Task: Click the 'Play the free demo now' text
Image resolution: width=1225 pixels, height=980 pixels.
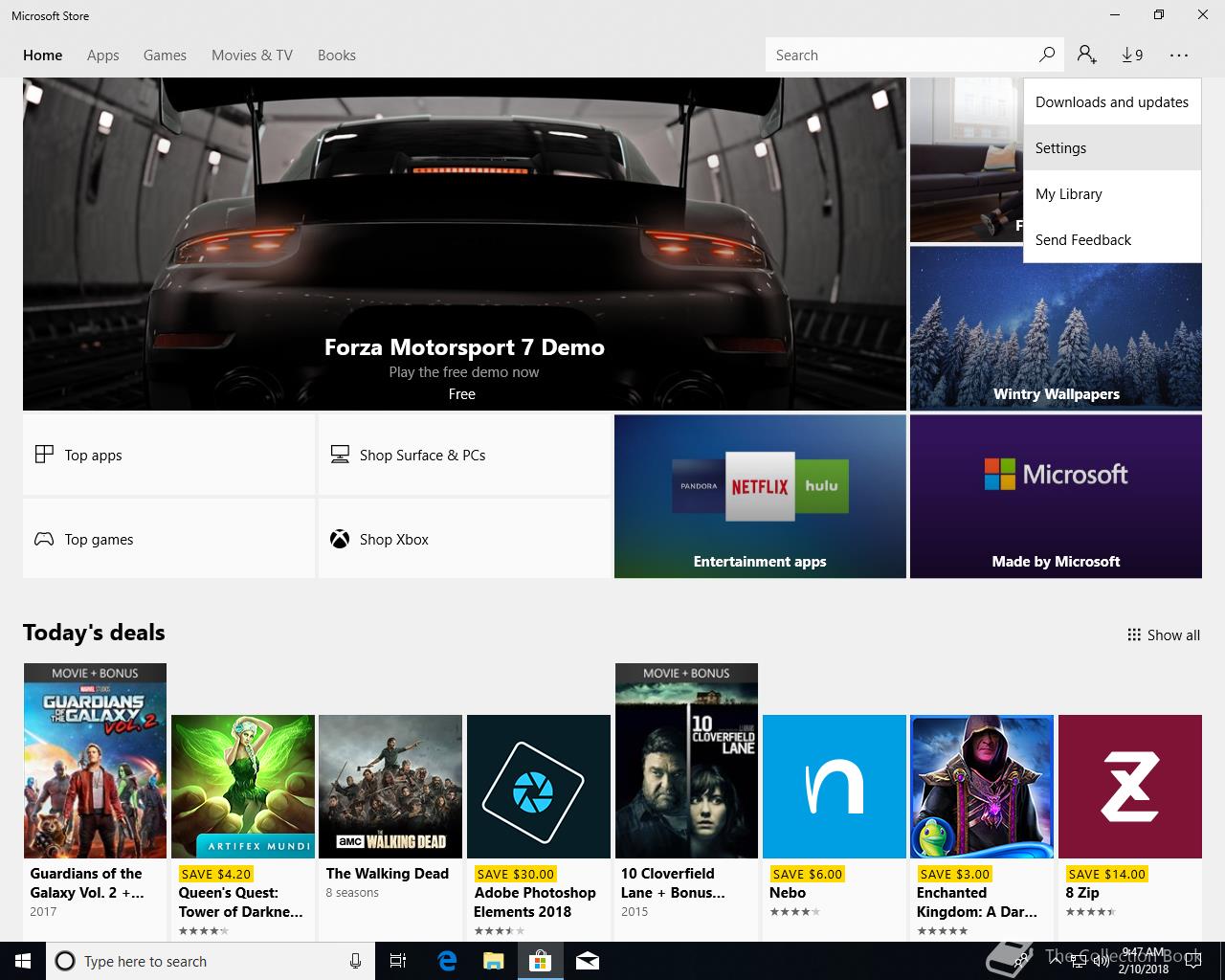Action: 464,372
